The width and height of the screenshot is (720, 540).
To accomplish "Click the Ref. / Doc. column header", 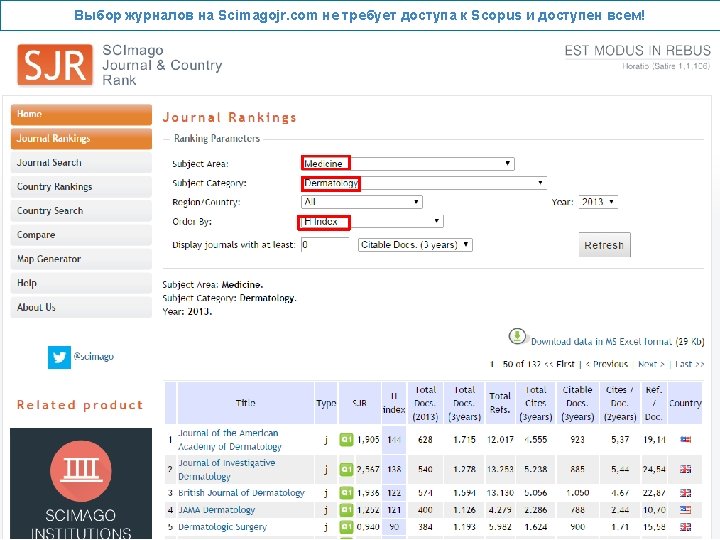I will tap(653, 403).
